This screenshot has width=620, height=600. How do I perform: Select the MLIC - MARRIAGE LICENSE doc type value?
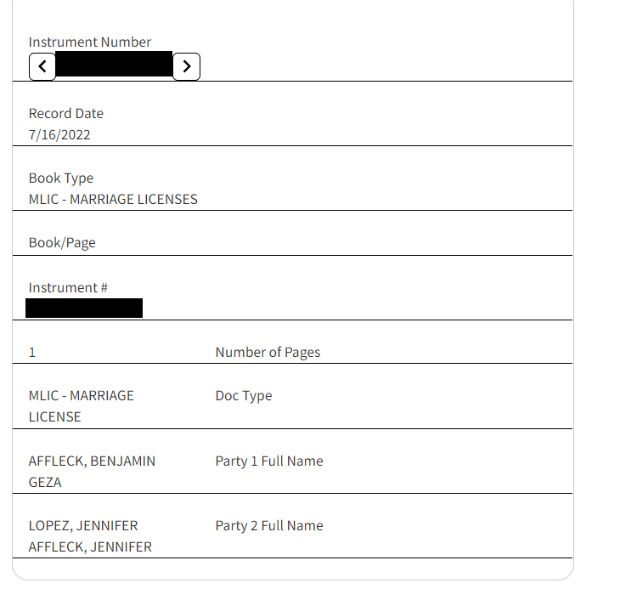pyautogui.click(x=81, y=406)
